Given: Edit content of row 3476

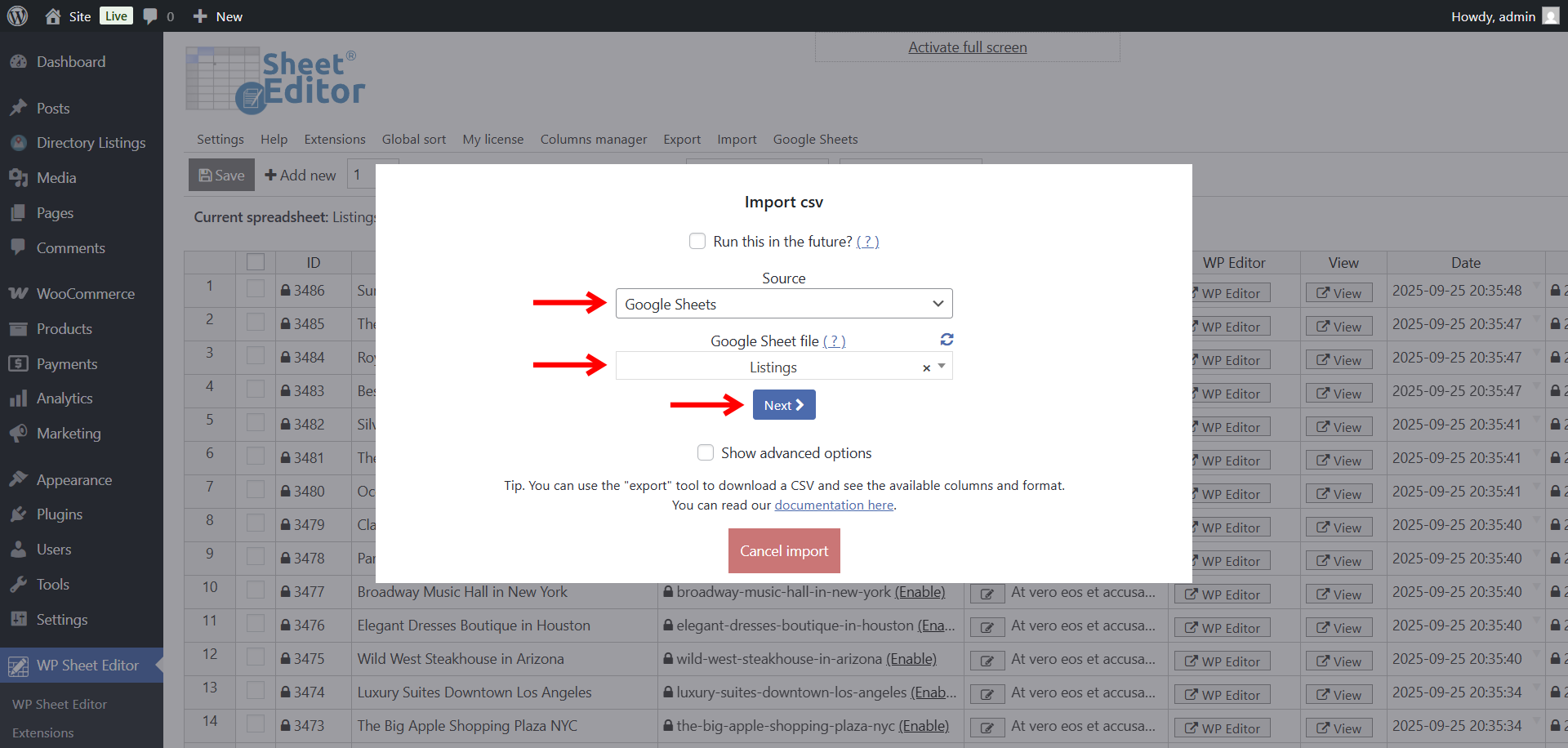Looking at the screenshot, I should (987, 627).
